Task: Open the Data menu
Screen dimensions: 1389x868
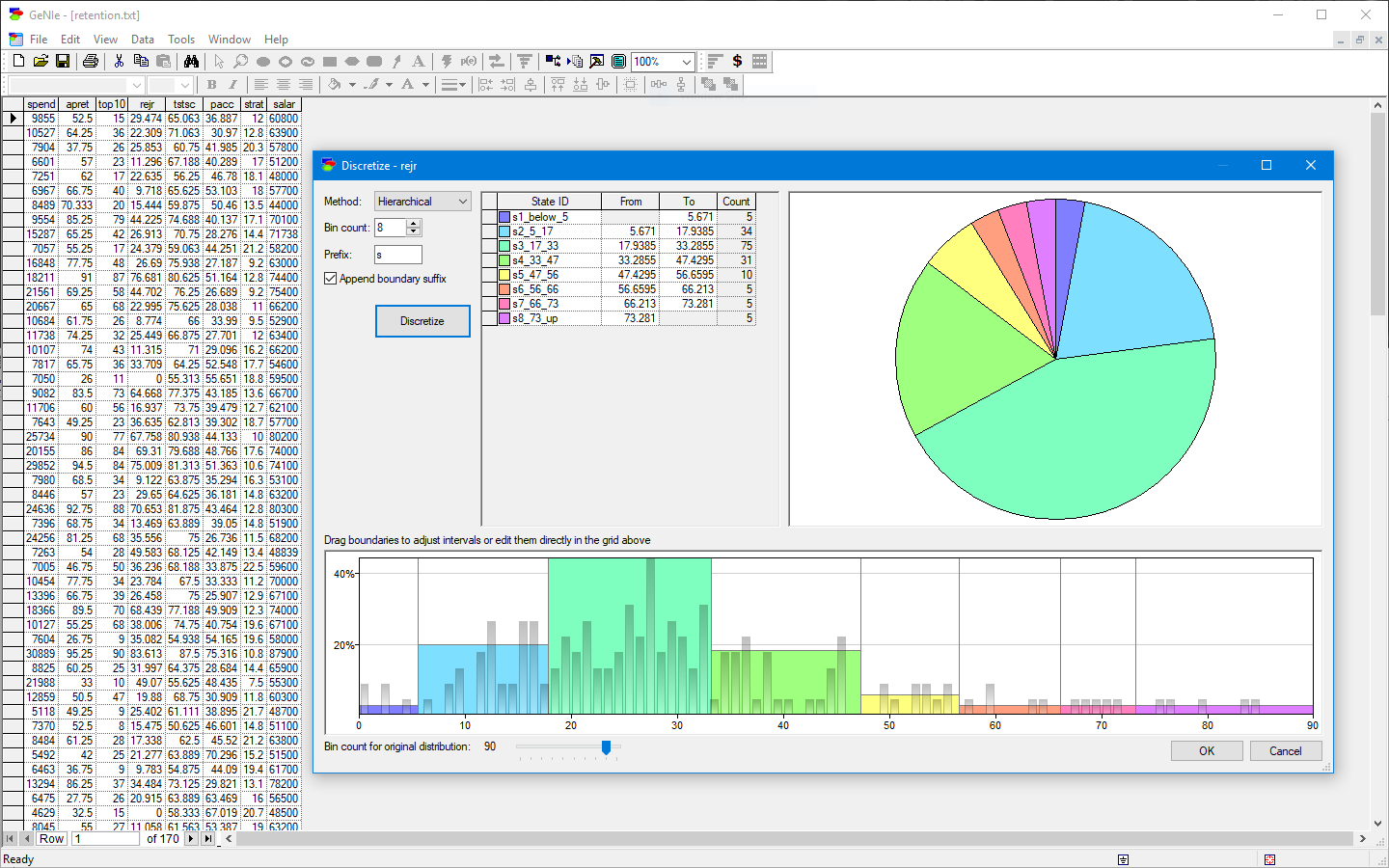Action: click(x=143, y=40)
